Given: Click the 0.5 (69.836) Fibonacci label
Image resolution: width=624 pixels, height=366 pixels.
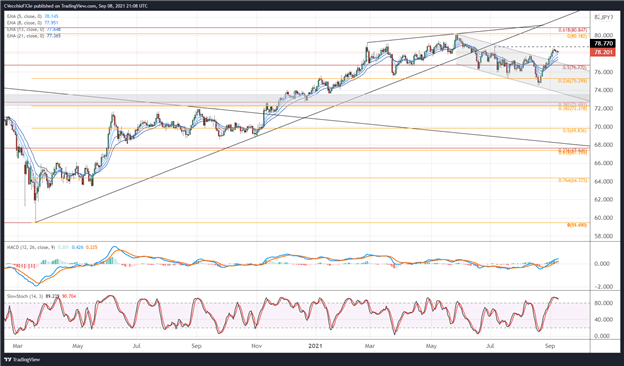Looking at the screenshot, I should point(575,130).
